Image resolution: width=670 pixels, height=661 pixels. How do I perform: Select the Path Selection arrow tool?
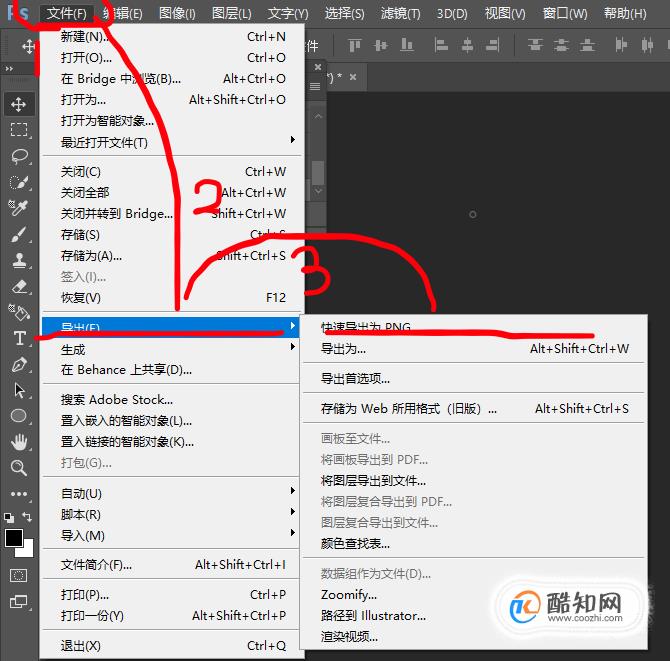pos(18,390)
